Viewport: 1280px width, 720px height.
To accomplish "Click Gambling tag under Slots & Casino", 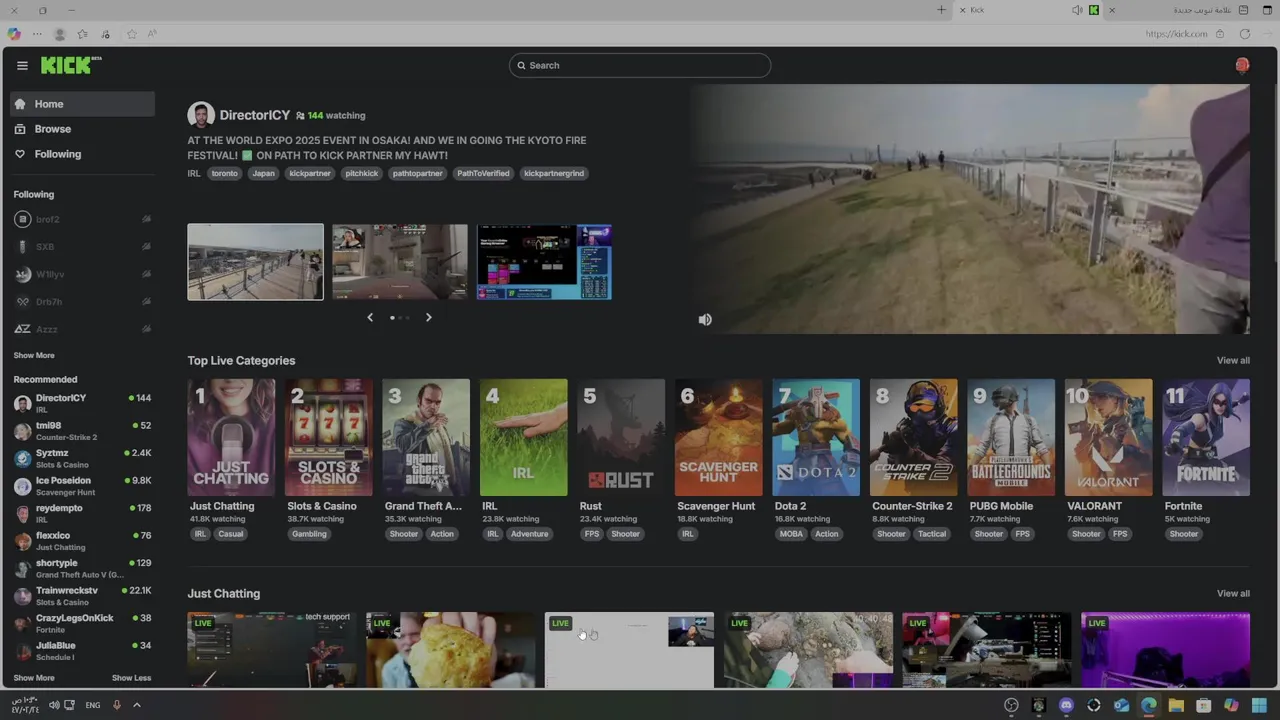I will tap(309, 534).
